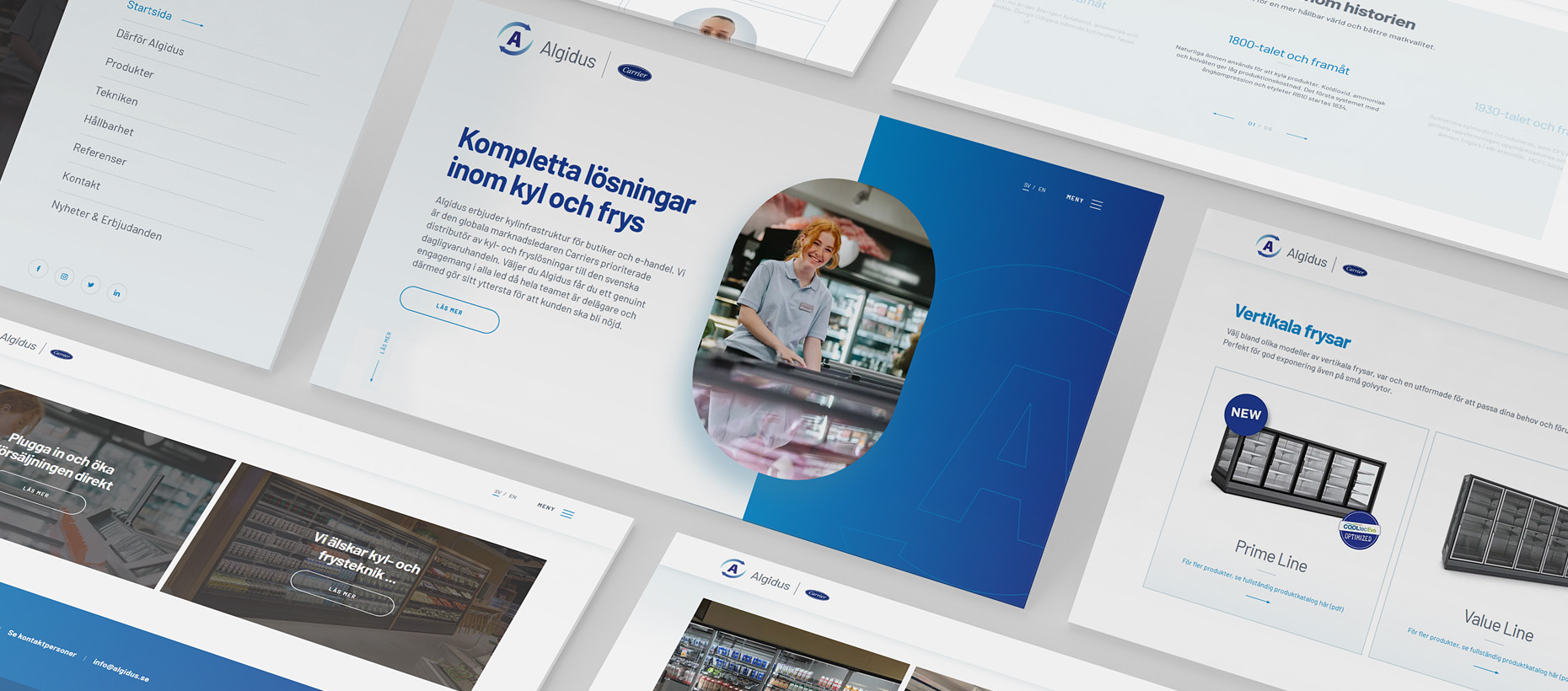Open the Facebook icon in the menu panel
Screen dimensions: 1568x691
pyautogui.click(x=38, y=268)
